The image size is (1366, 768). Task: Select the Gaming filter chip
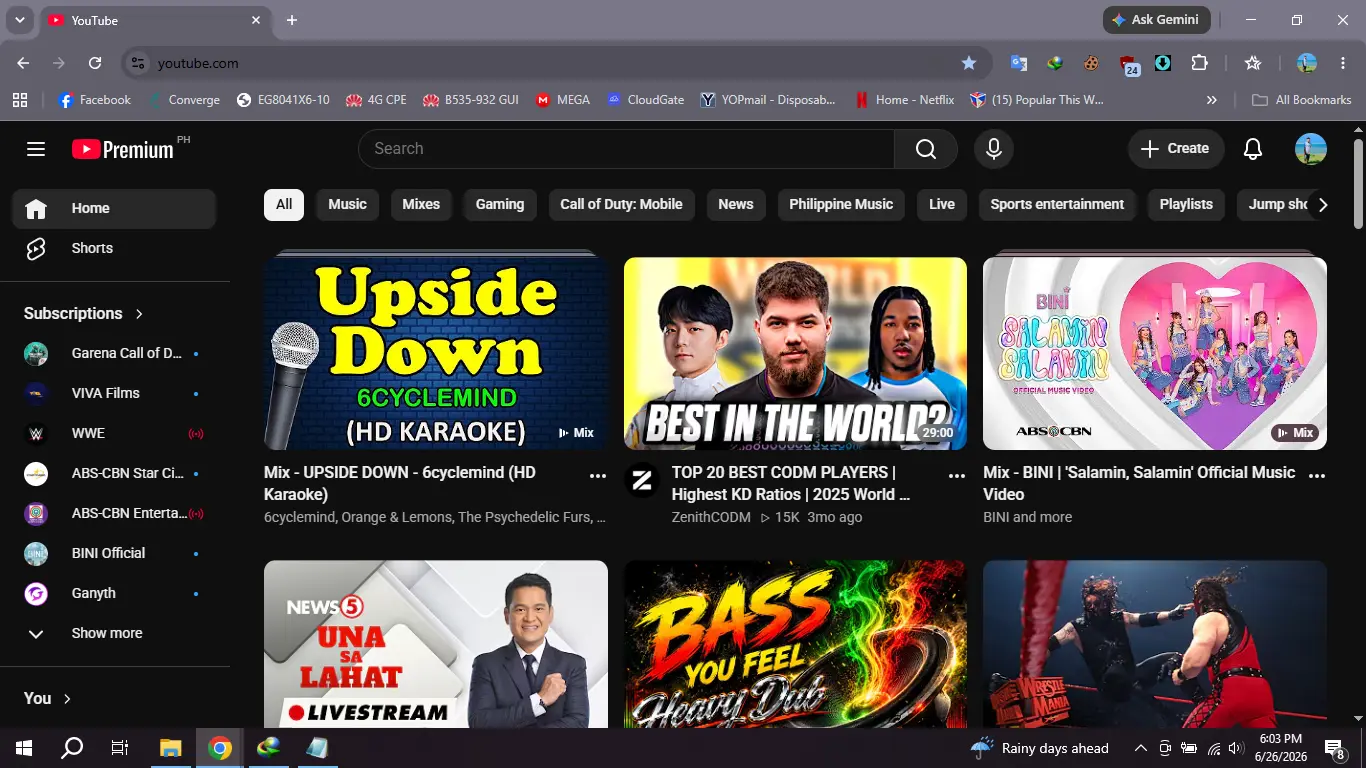pyautogui.click(x=500, y=204)
